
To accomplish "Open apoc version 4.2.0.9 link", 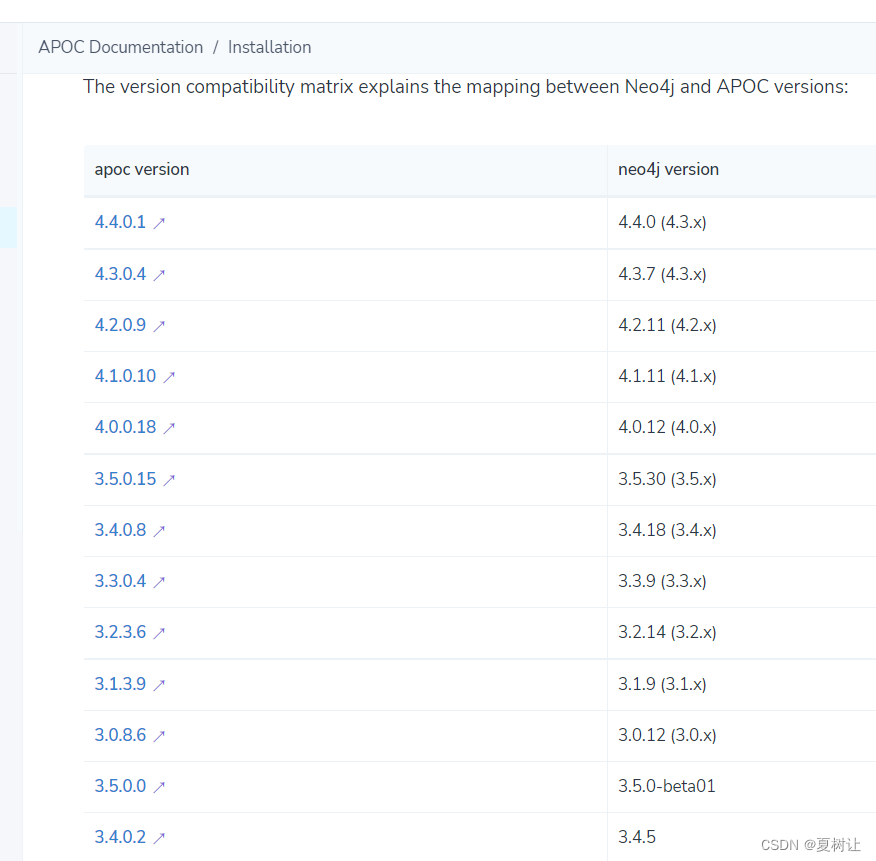I will click(120, 325).
